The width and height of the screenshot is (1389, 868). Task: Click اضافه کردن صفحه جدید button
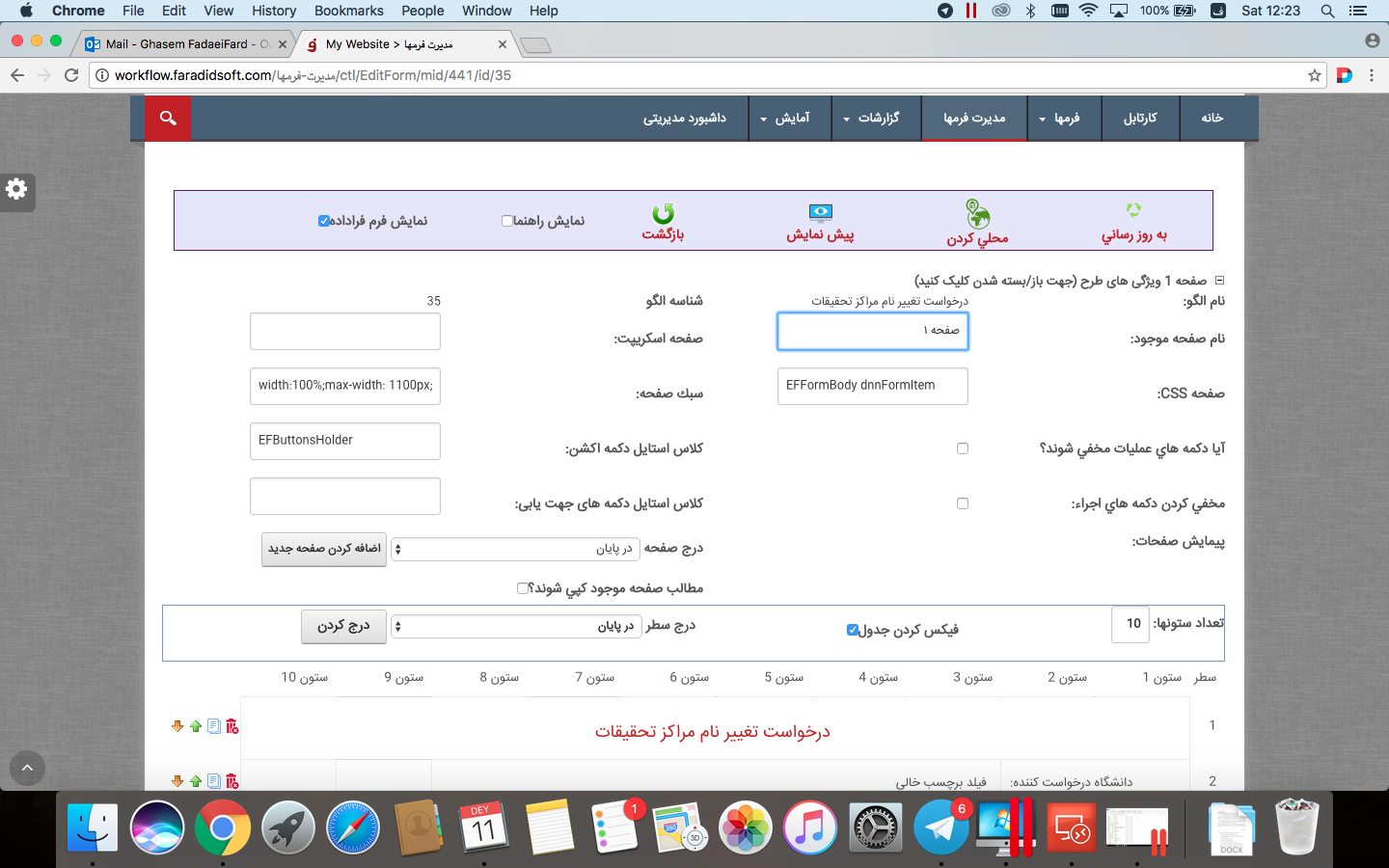point(324,549)
